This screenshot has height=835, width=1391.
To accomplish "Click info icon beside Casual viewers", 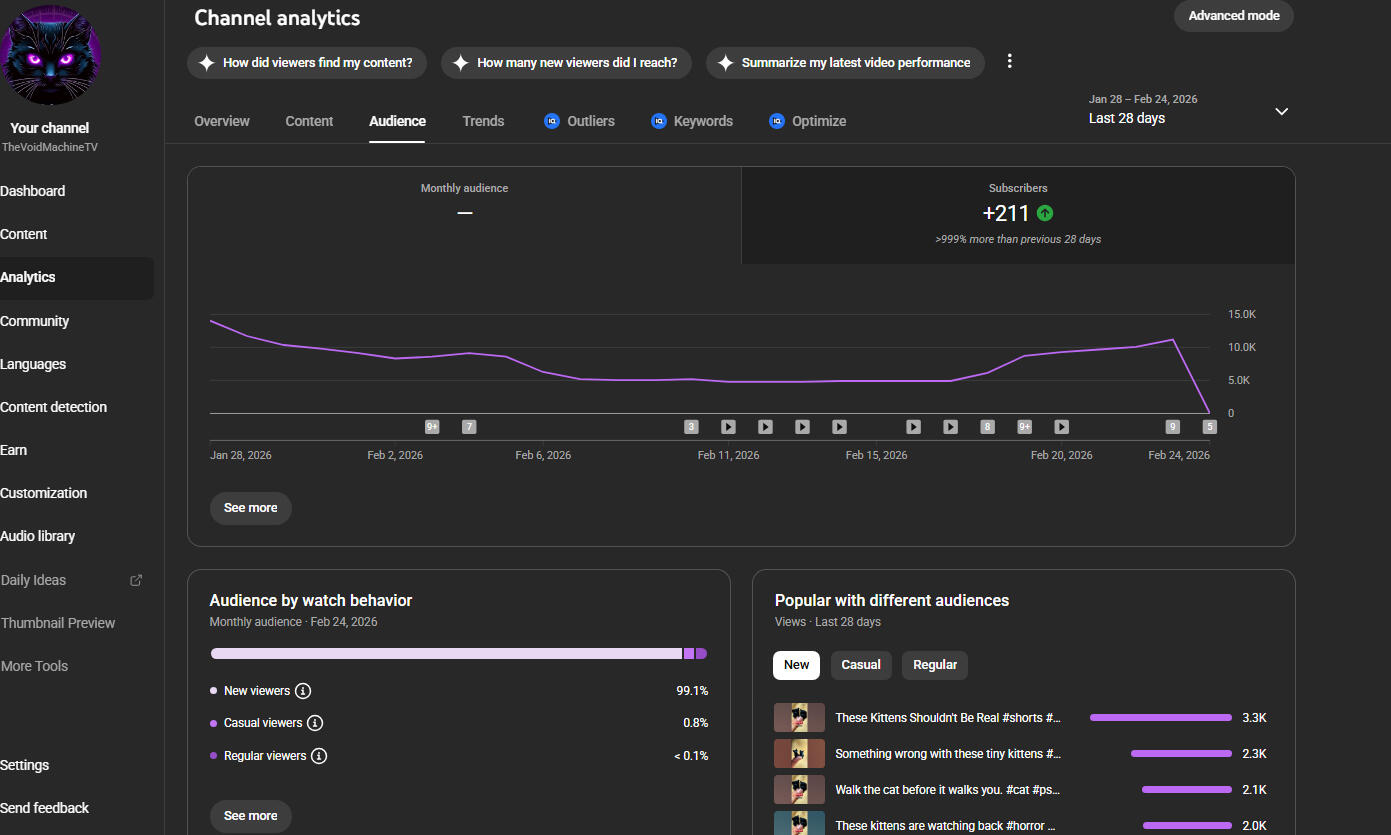I will point(315,723).
